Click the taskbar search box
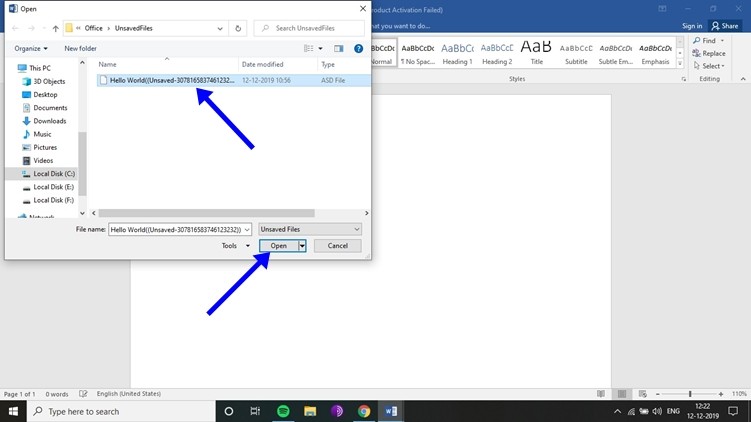 pyautogui.click(x=122, y=411)
